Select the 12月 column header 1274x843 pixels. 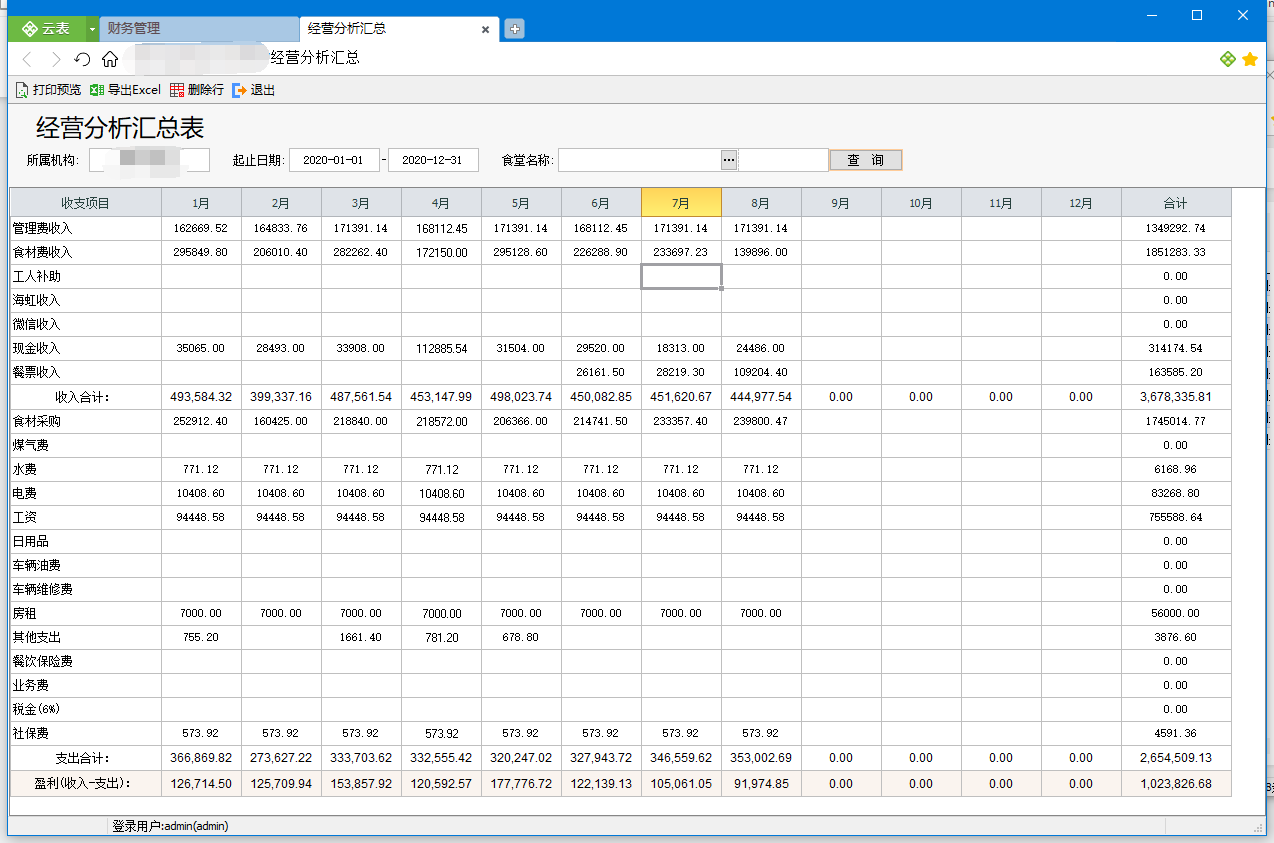(1081, 203)
